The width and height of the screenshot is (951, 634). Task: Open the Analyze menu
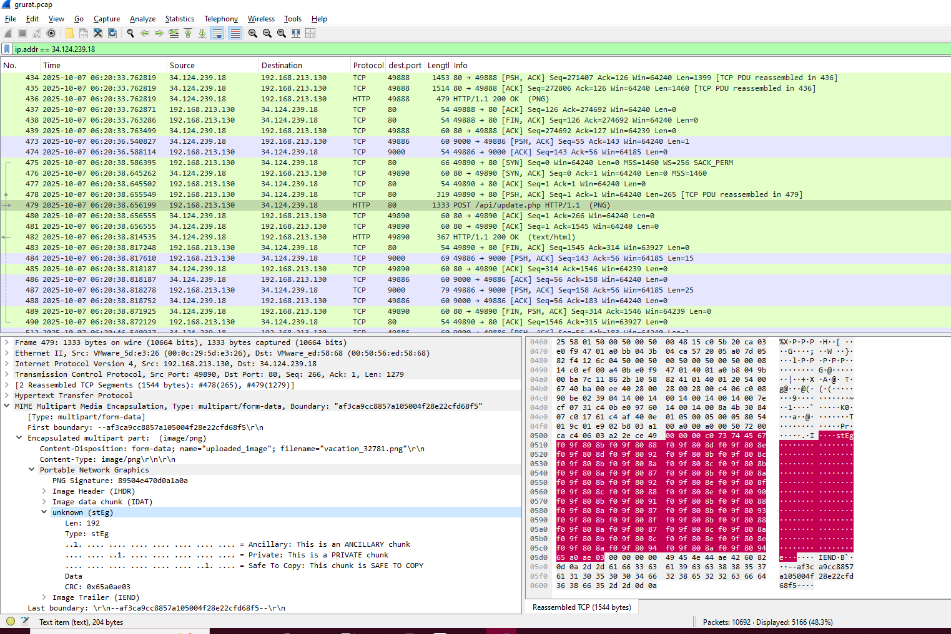[142, 18]
